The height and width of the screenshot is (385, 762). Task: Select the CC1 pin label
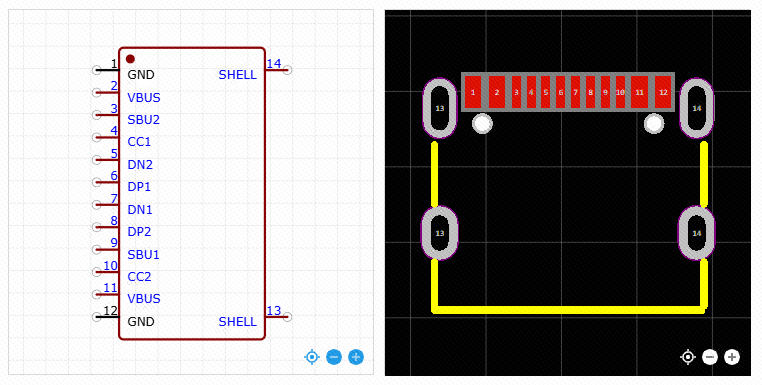[139, 142]
